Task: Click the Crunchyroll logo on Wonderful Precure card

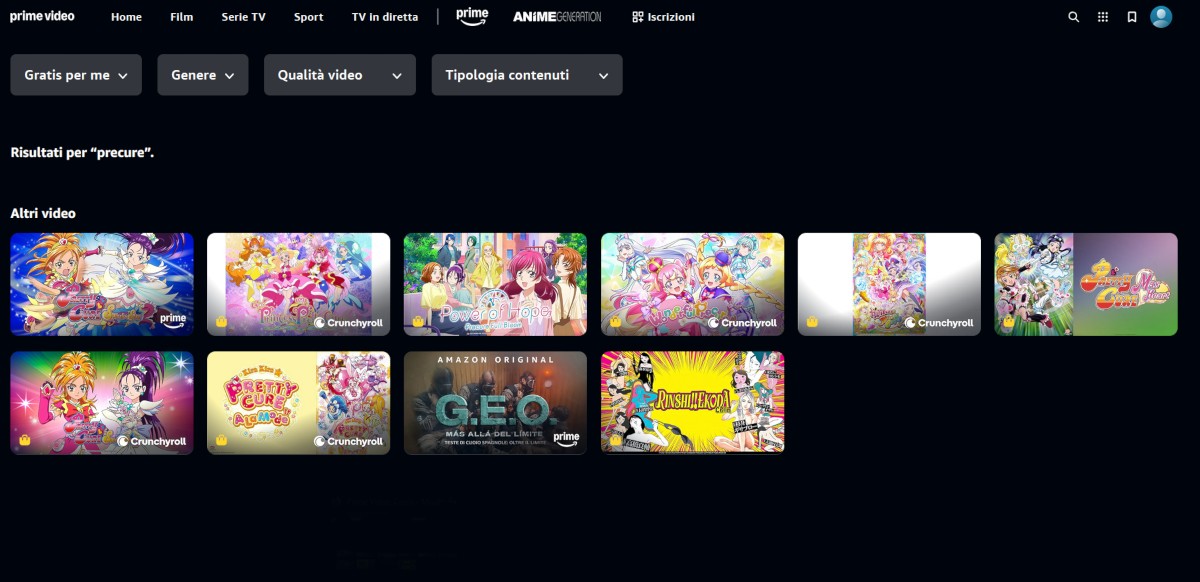Action: [x=743, y=323]
